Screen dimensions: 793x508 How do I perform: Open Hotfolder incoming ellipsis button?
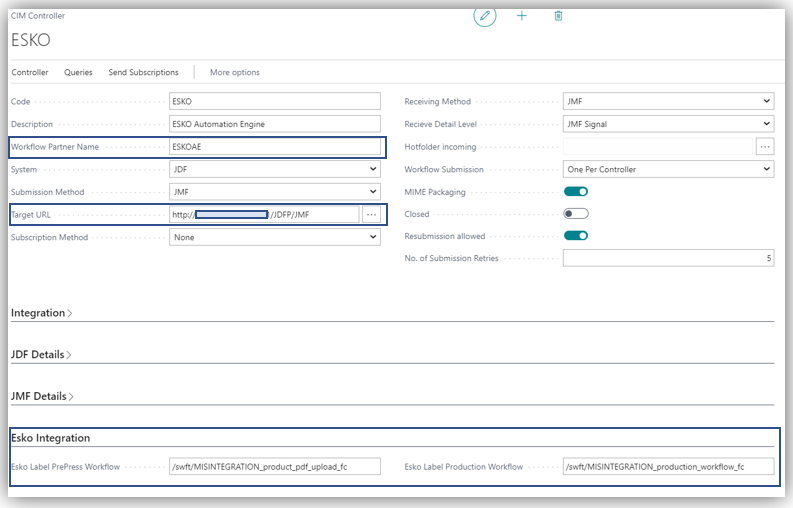pyautogui.click(x=764, y=147)
